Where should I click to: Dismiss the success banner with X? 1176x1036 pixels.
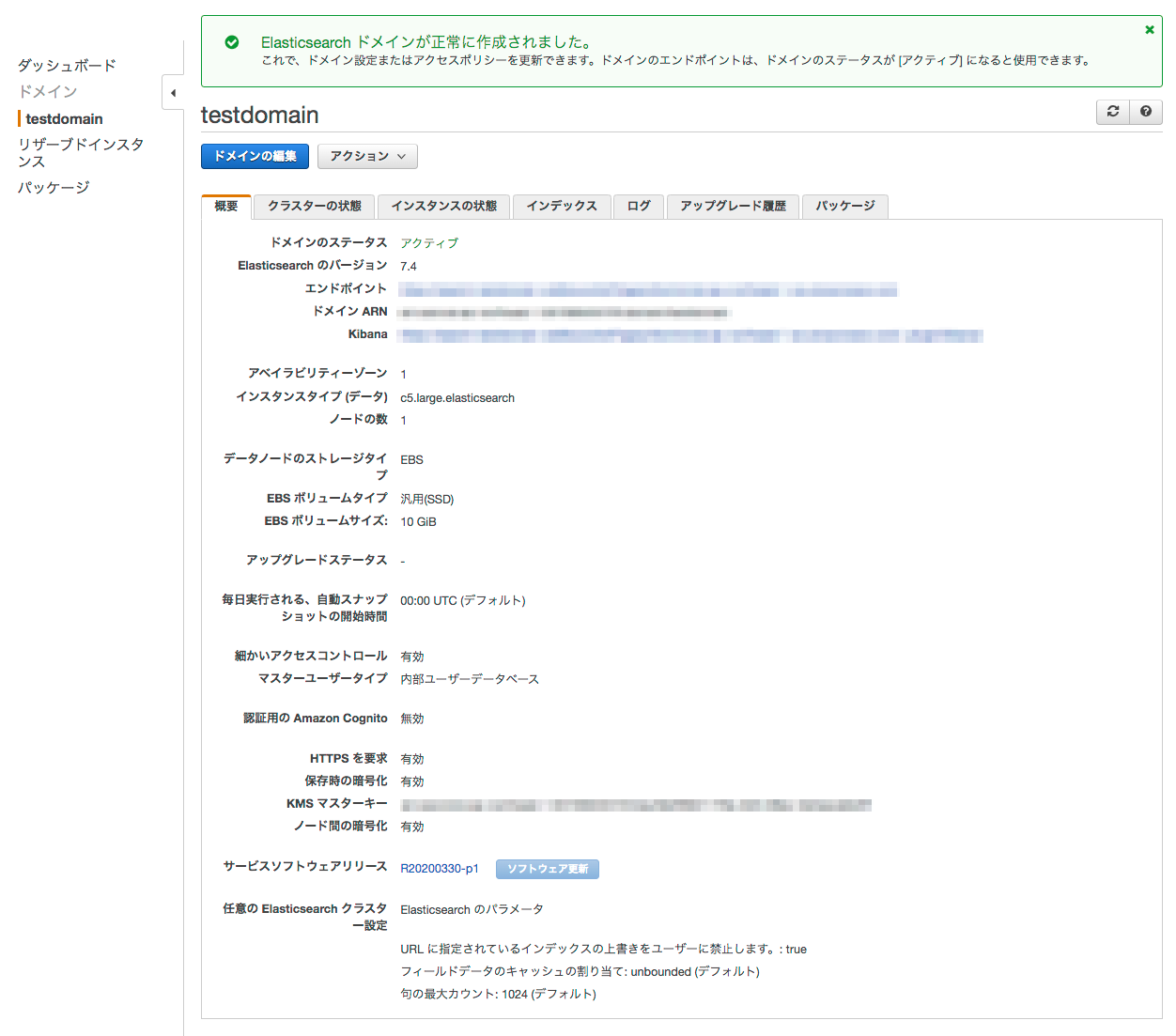(1150, 30)
